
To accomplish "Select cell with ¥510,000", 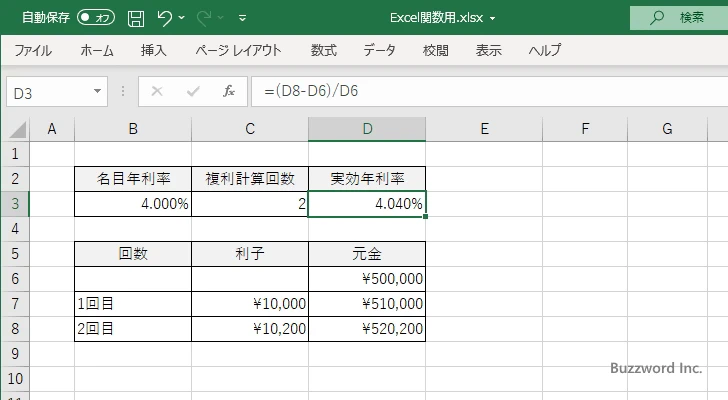I will pos(367,304).
